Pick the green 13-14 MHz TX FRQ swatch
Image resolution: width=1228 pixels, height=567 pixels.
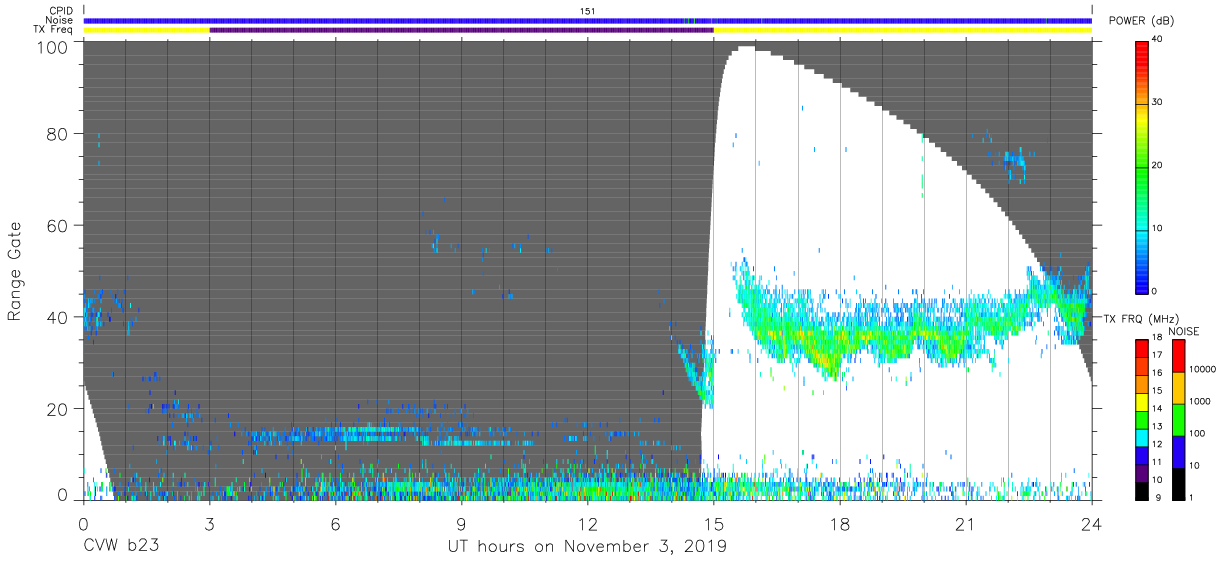tap(1141, 420)
